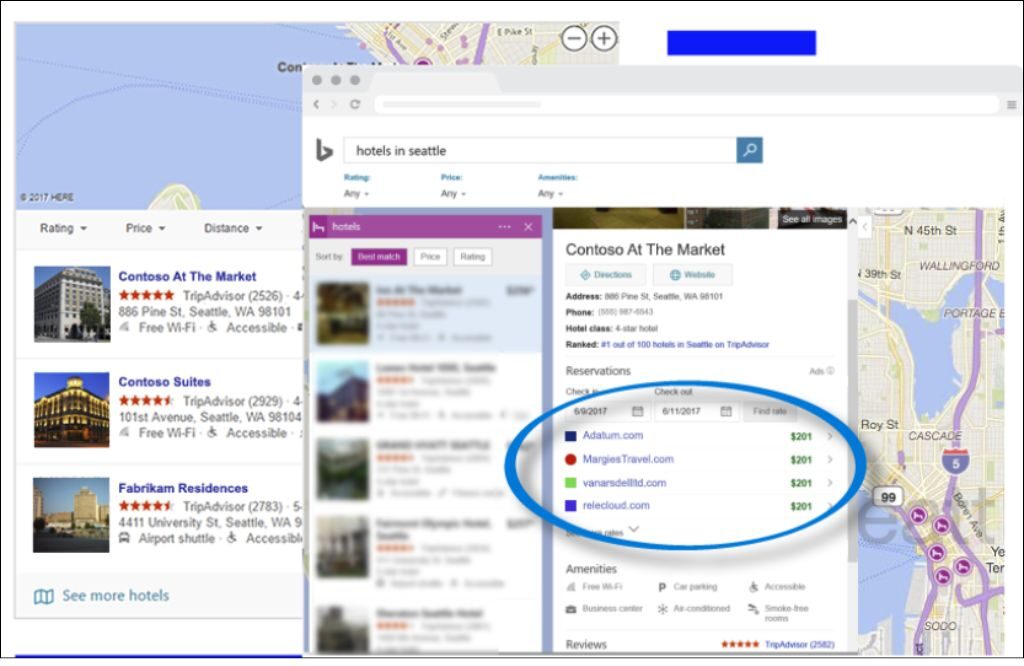The height and width of the screenshot is (666, 1024).
Task: Click the Contoso Suites thumbnail
Action: coord(72,409)
